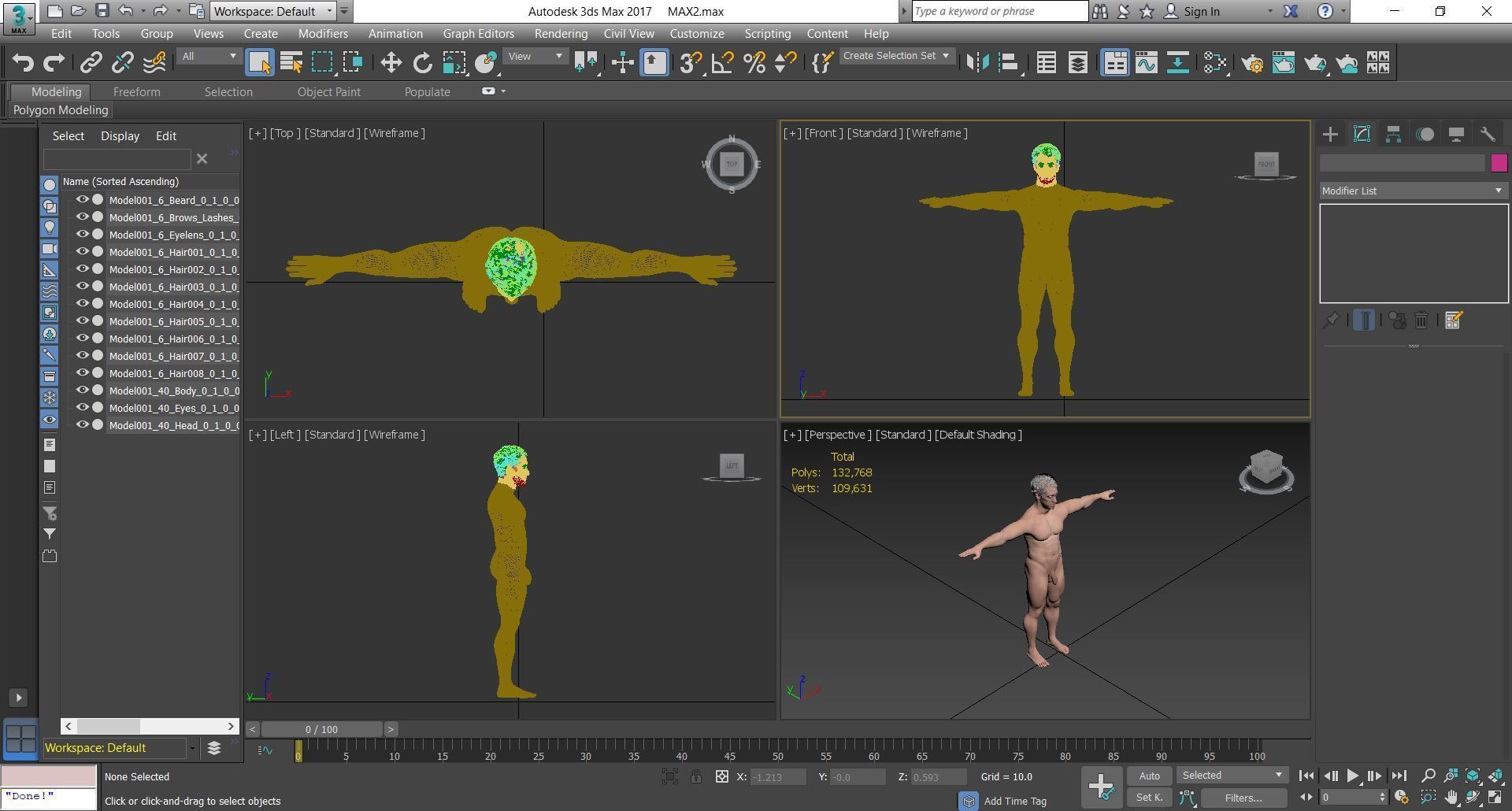Open Select by Name dialog
The width and height of the screenshot is (1512, 811).
(x=291, y=63)
